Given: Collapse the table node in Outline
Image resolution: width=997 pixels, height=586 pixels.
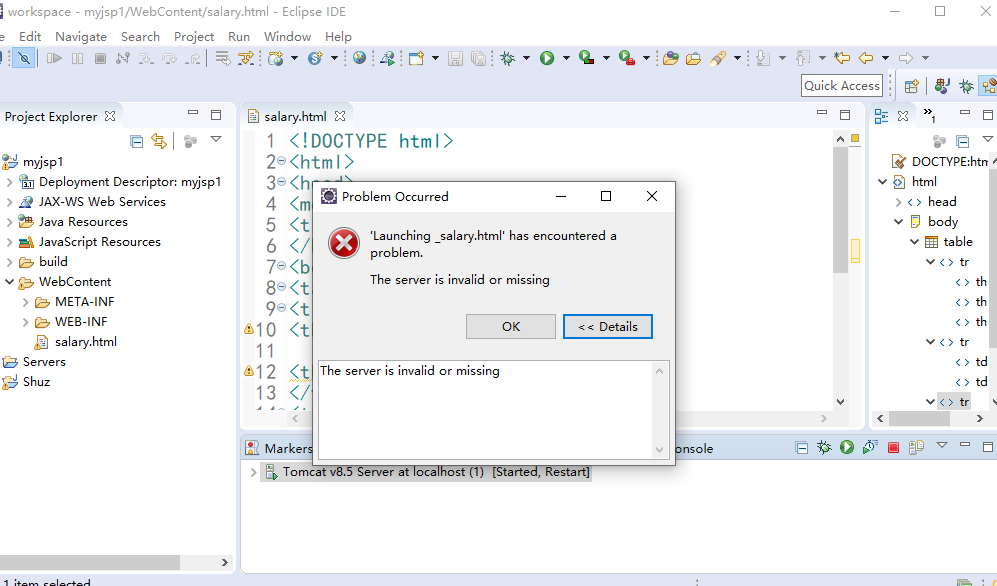Looking at the screenshot, I should [914, 242].
